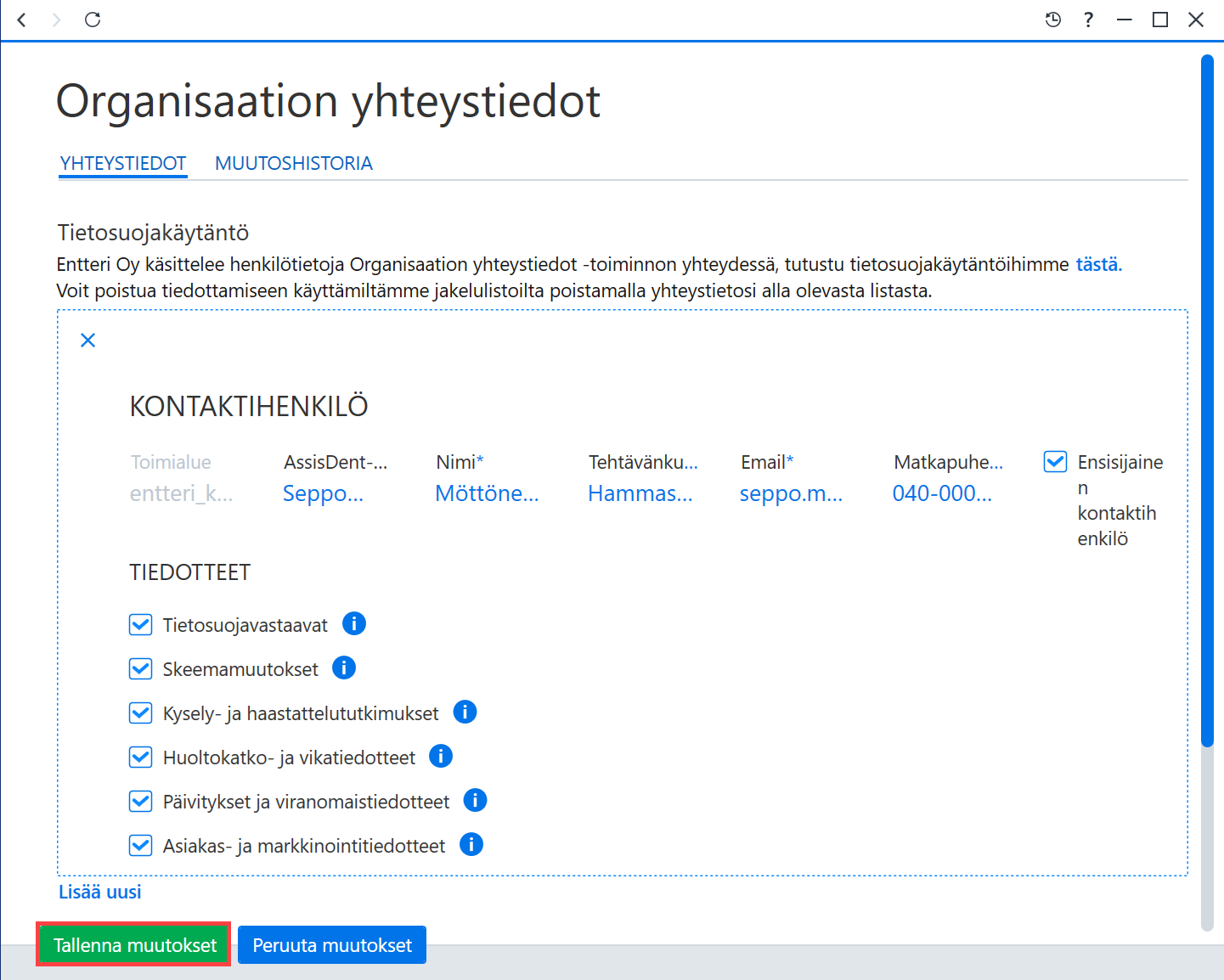Image resolution: width=1224 pixels, height=980 pixels.
Task: Remove contact card with the X icon
Action: point(87,341)
